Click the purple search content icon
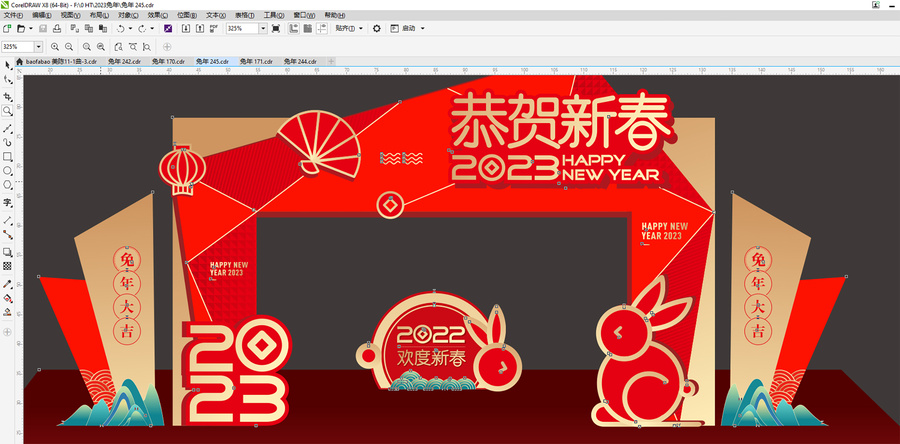Viewport: 900px width, 444px height. click(x=168, y=28)
